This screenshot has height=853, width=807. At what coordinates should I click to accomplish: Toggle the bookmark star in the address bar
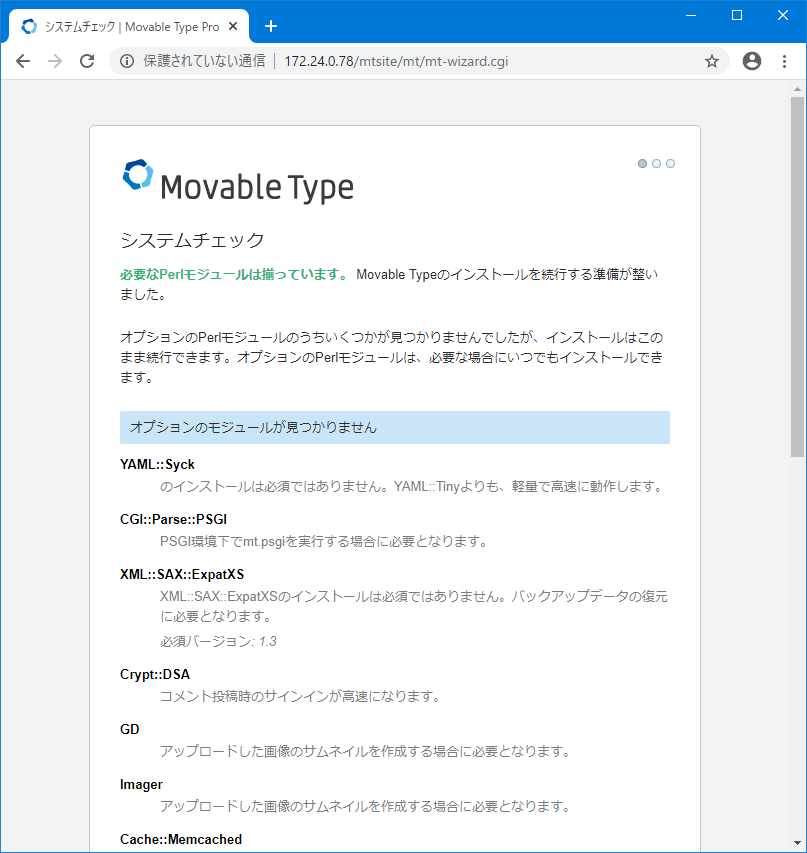pyautogui.click(x=712, y=61)
